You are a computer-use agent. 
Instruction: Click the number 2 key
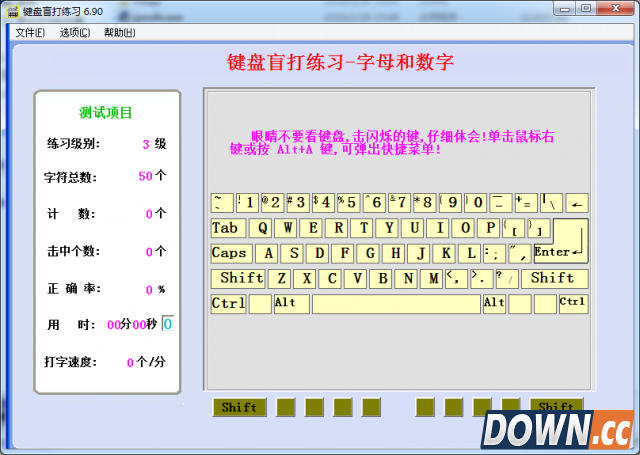273,203
